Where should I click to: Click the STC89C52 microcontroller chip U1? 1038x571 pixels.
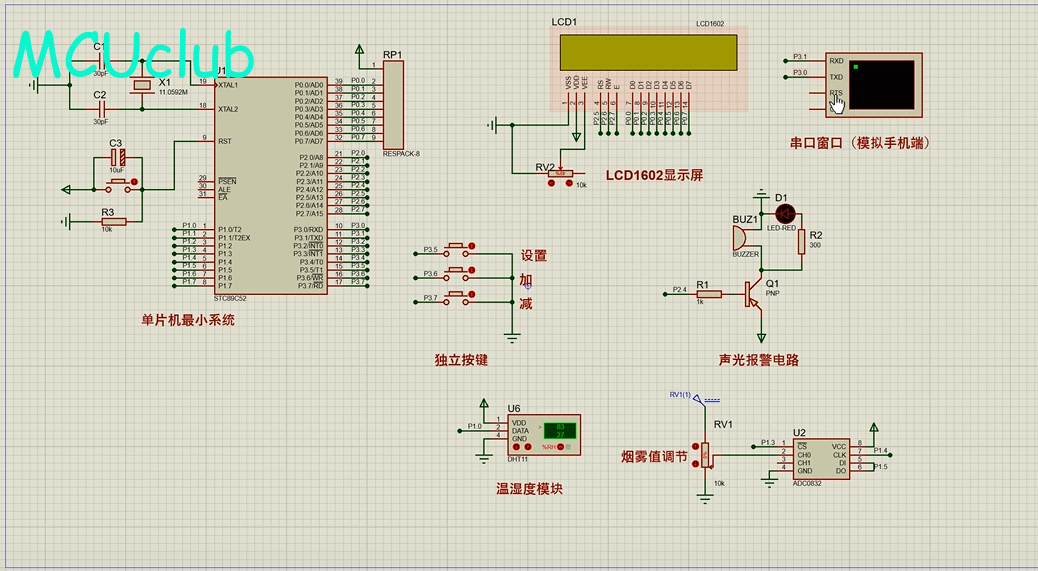tap(270, 185)
